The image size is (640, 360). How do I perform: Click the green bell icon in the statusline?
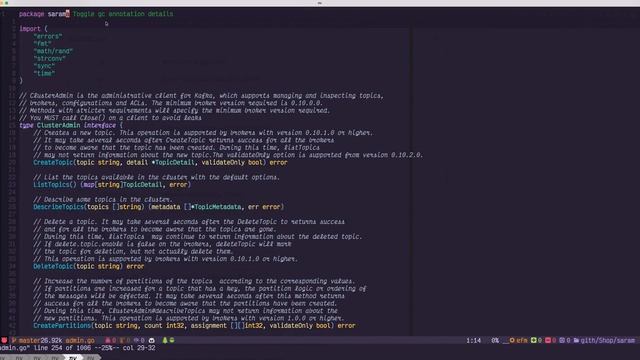165,340
